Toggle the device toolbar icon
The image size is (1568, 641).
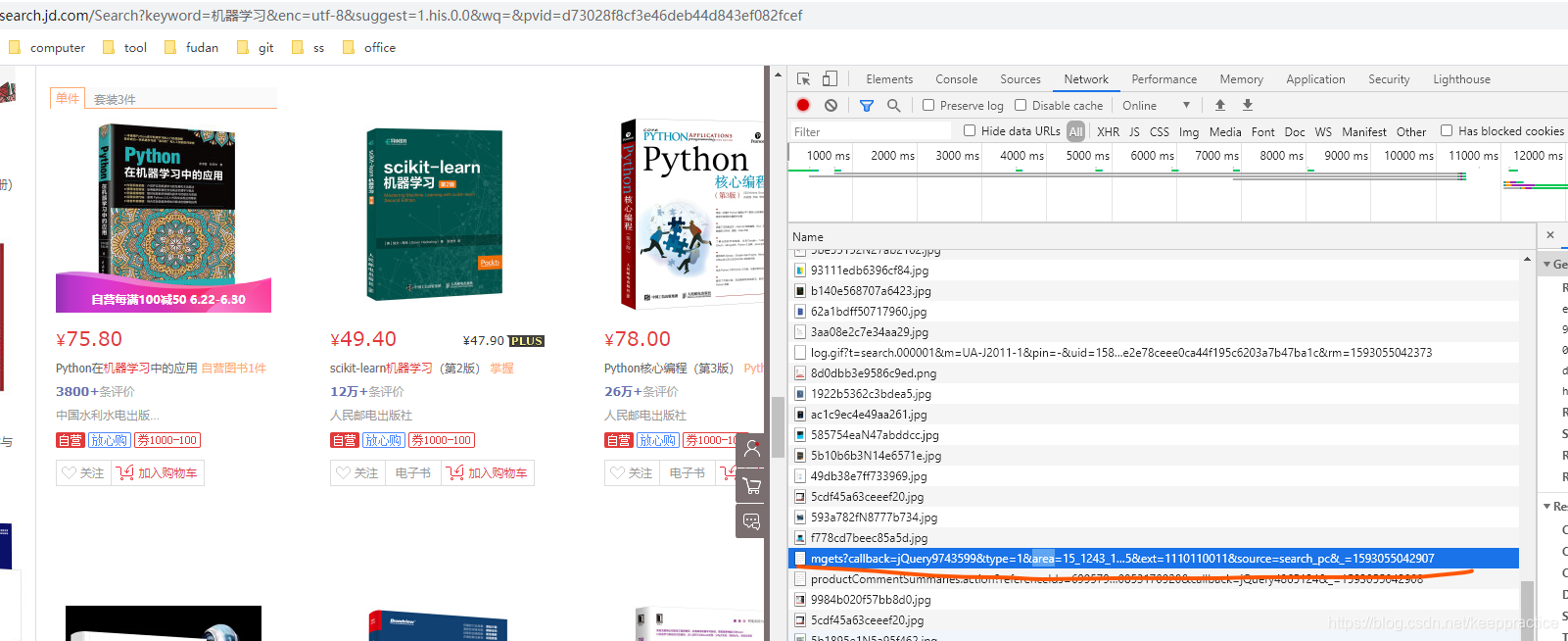tap(830, 79)
